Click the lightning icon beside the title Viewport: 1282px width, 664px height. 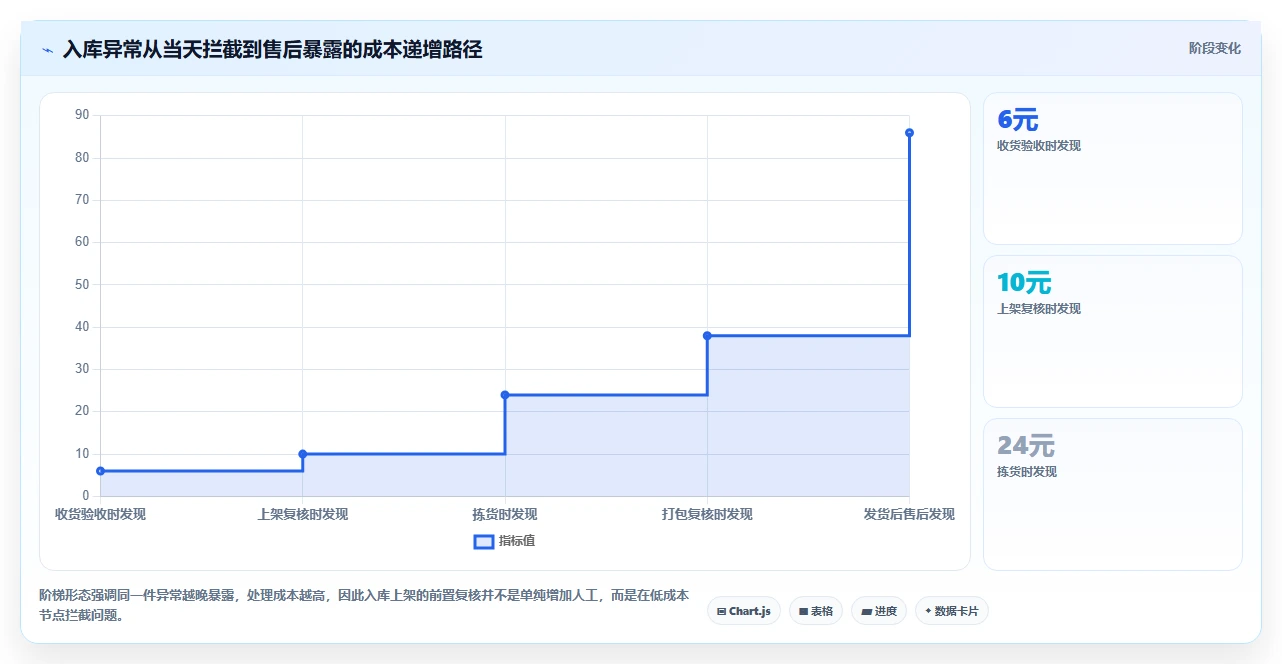[x=47, y=50]
